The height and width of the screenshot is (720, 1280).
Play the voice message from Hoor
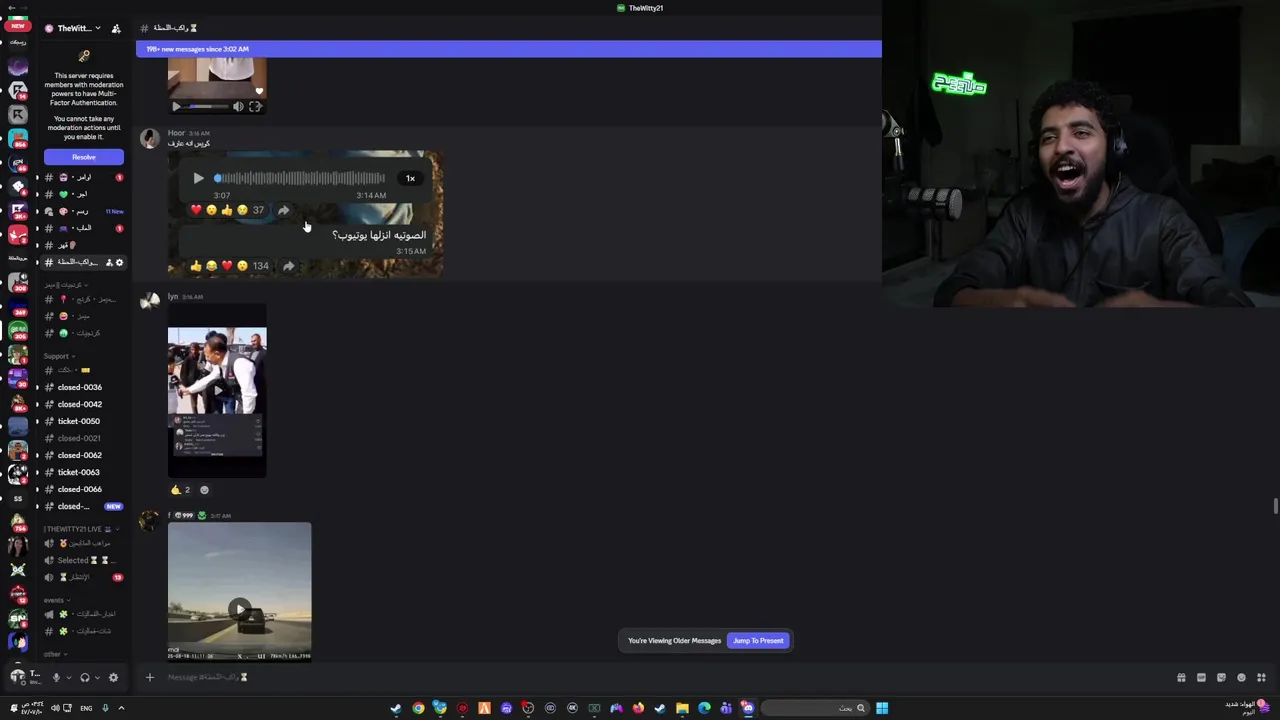pos(198,178)
